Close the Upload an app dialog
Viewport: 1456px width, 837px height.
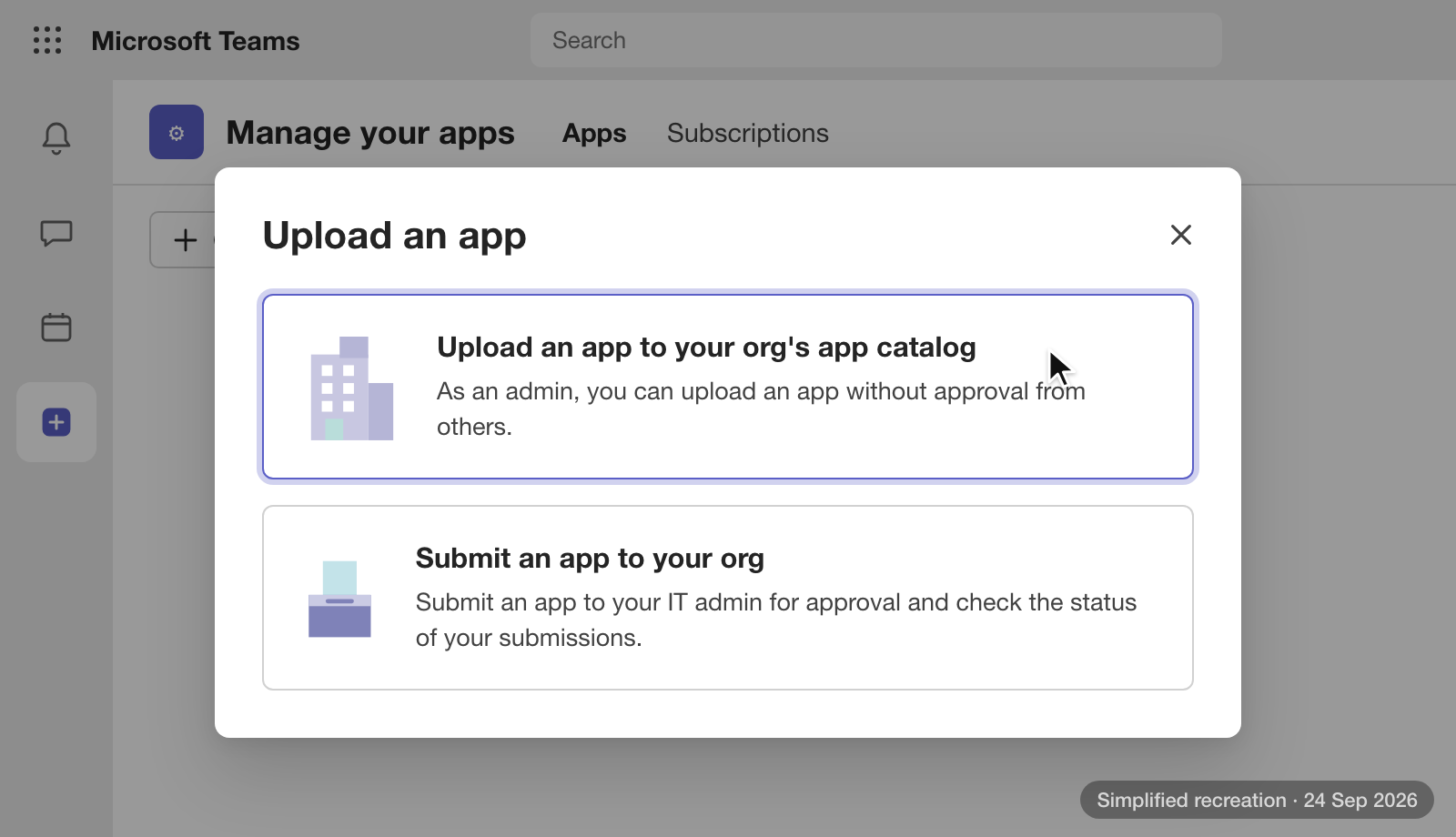[1181, 235]
